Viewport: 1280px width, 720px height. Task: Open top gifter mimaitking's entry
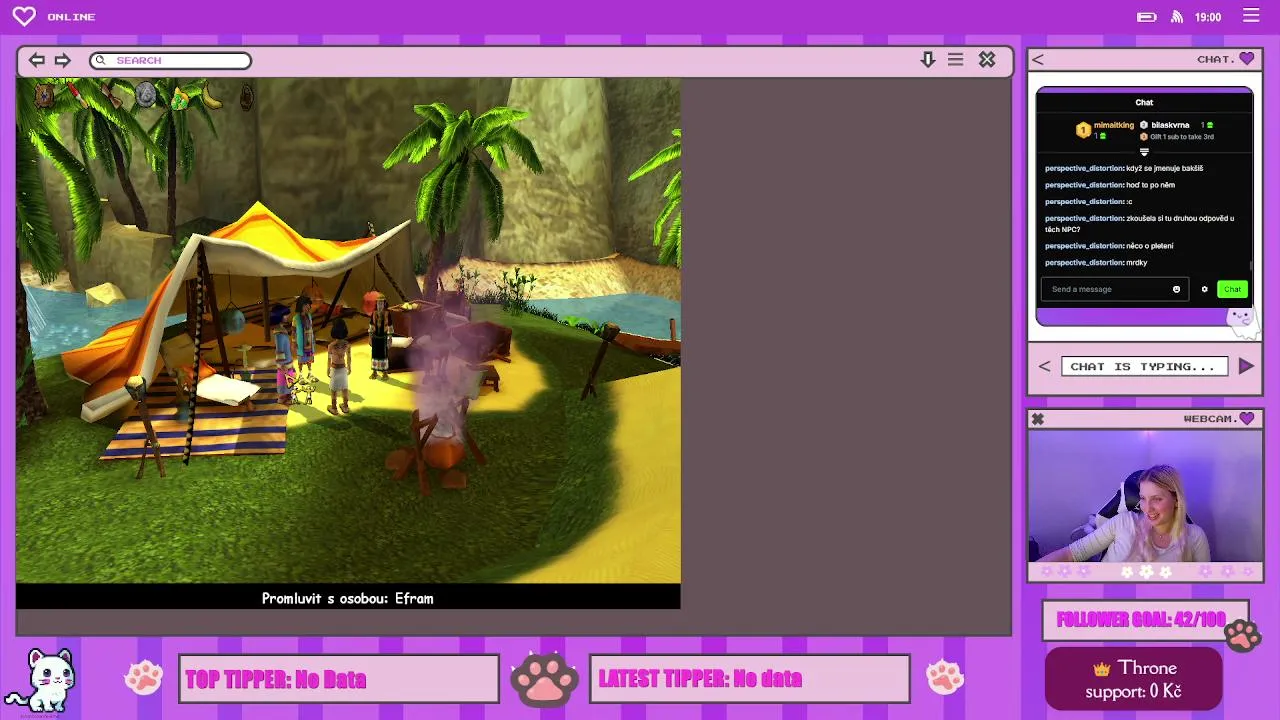[1105, 130]
